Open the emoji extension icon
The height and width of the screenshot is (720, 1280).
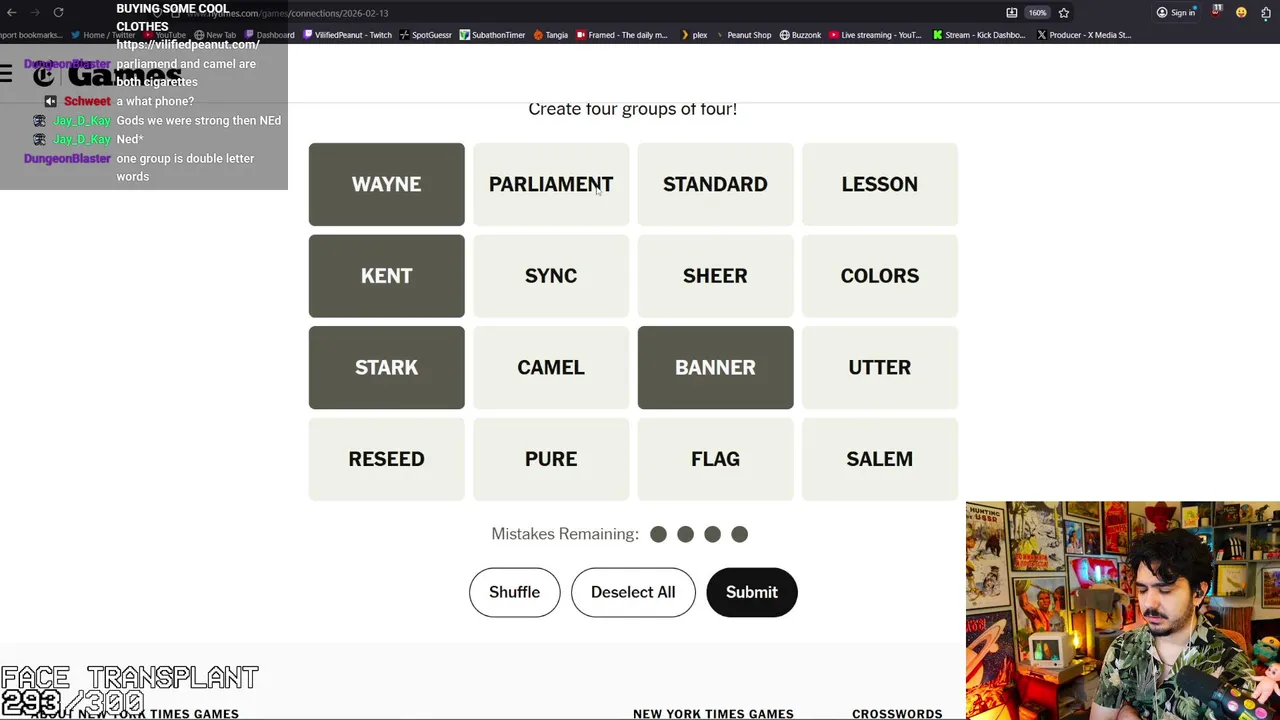[x=1241, y=13]
